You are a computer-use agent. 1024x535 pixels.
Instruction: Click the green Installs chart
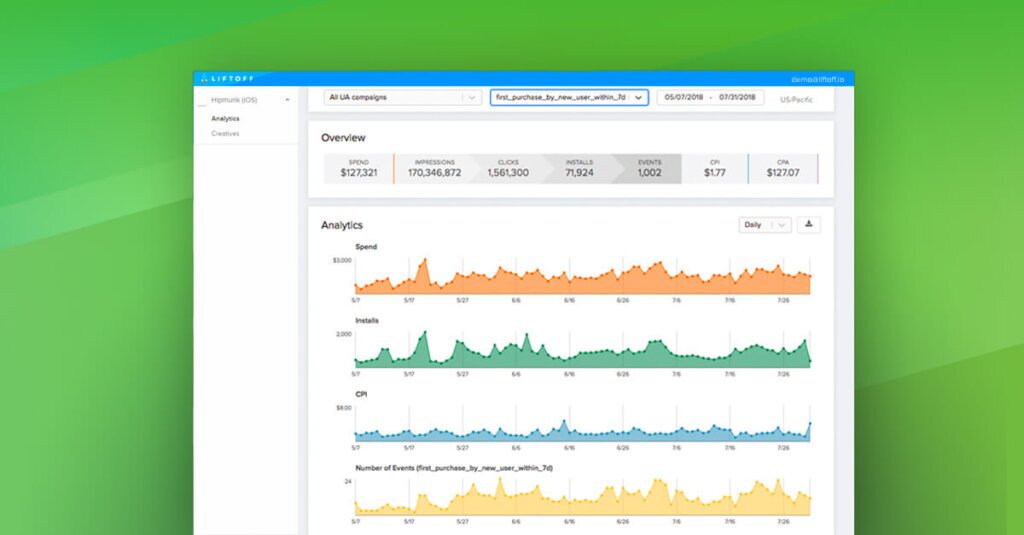pos(583,350)
